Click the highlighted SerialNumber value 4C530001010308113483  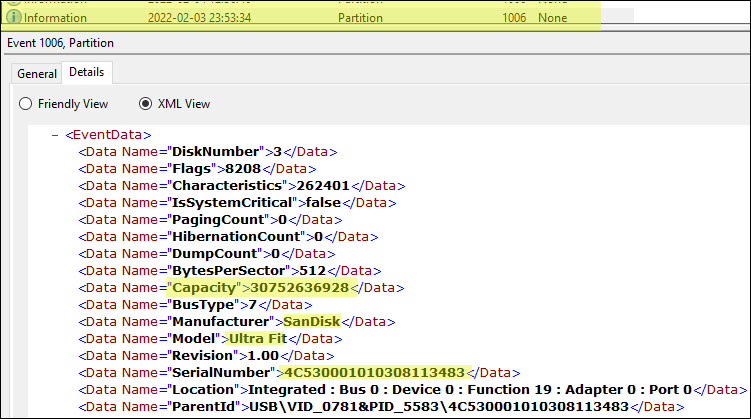(x=375, y=372)
